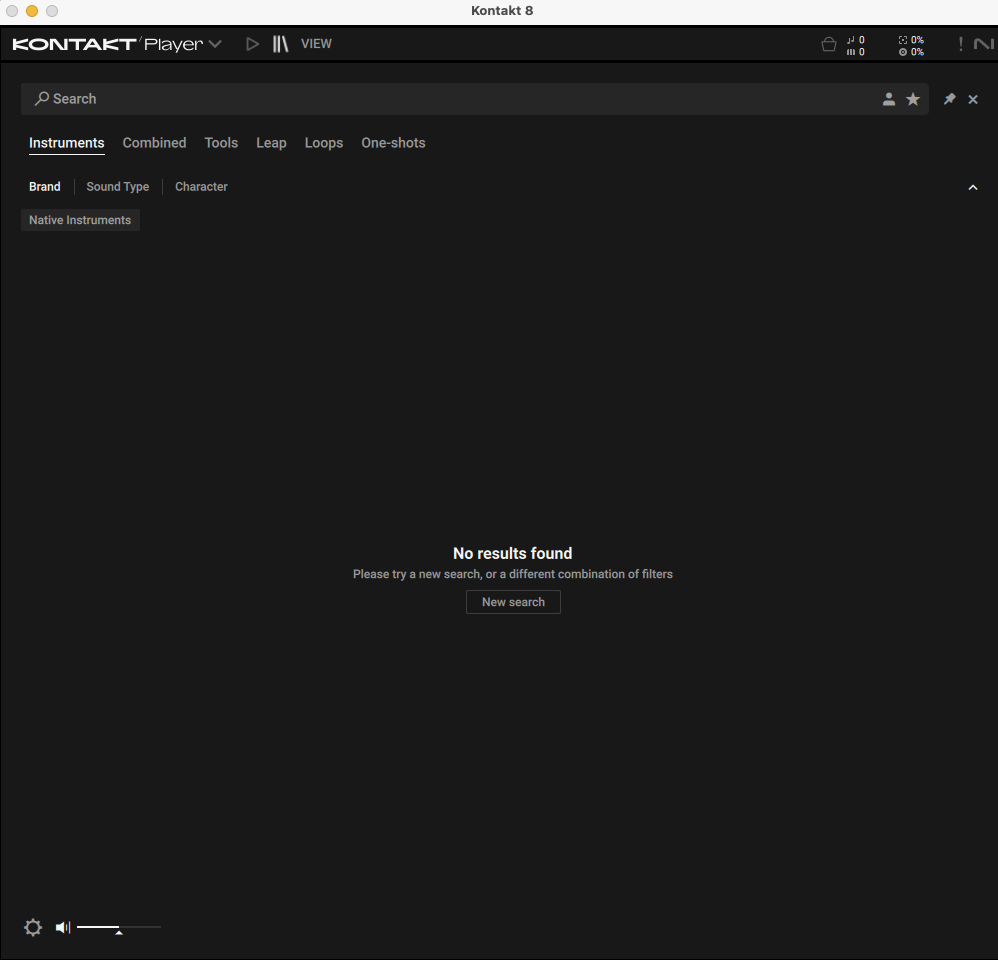The width and height of the screenshot is (998, 960).
Task: Minimize the Kontakt 8 window with the yellow button
Action: 32,11
